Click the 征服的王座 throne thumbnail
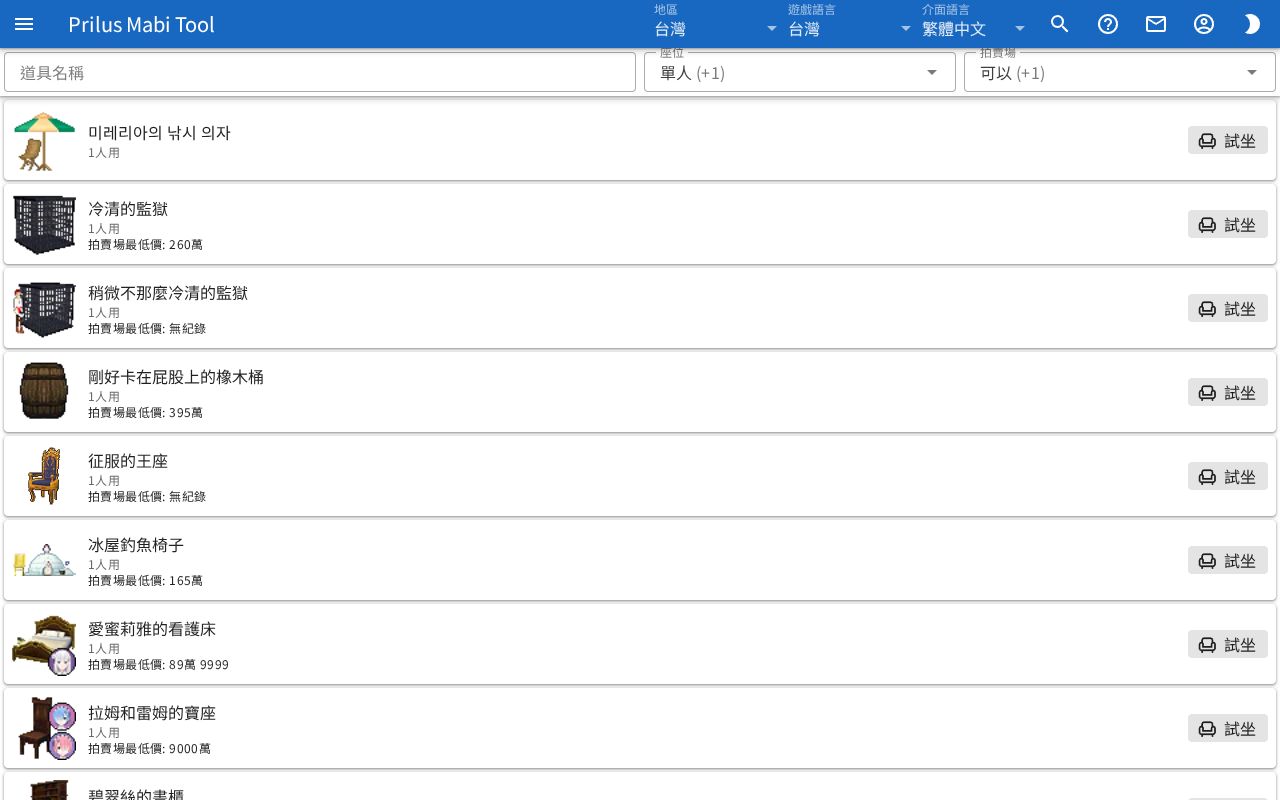Screen dimensions: 1280x800 coord(44,476)
